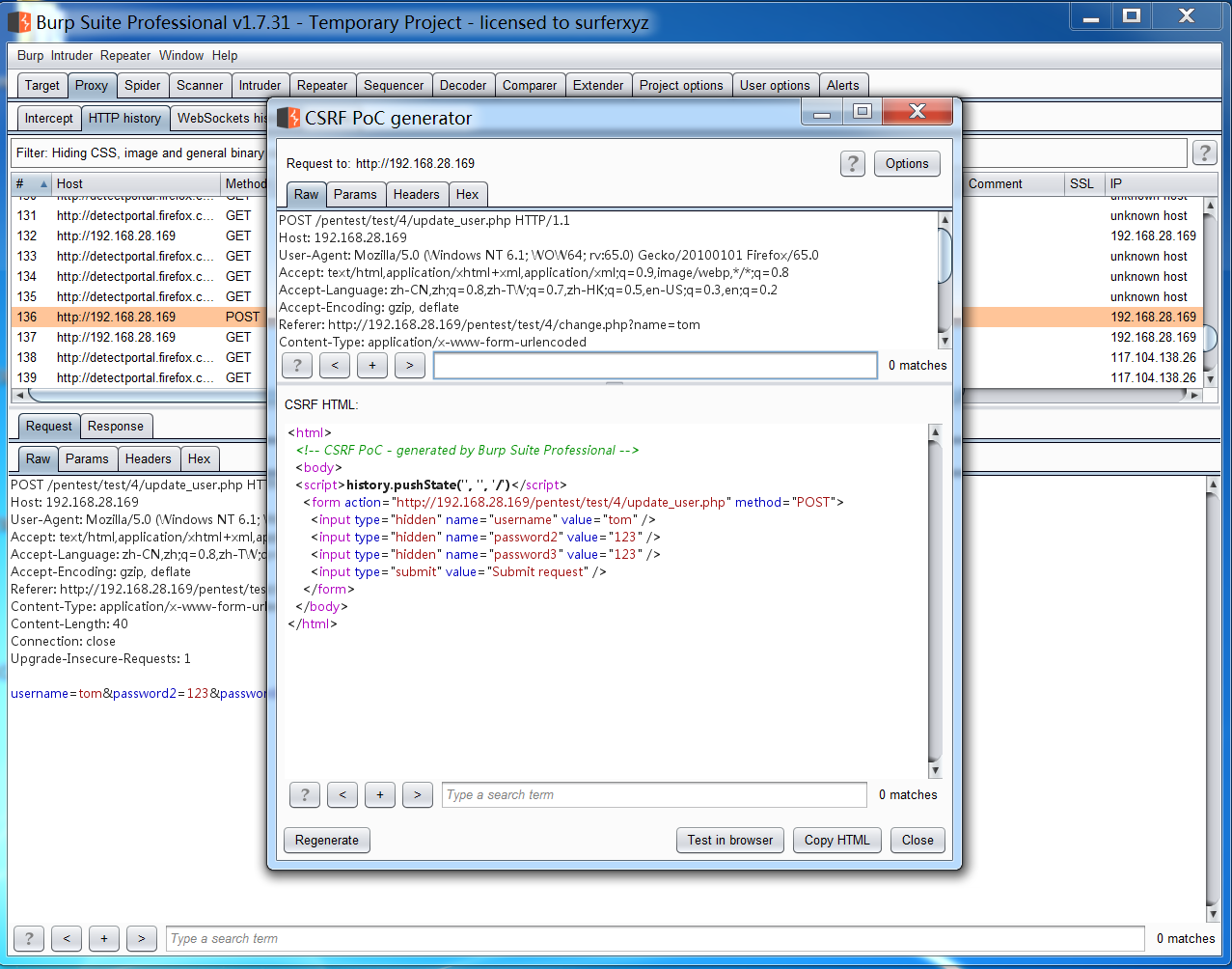Maximize the CSRF PoC generator dialog
1232x969 pixels.
click(862, 112)
